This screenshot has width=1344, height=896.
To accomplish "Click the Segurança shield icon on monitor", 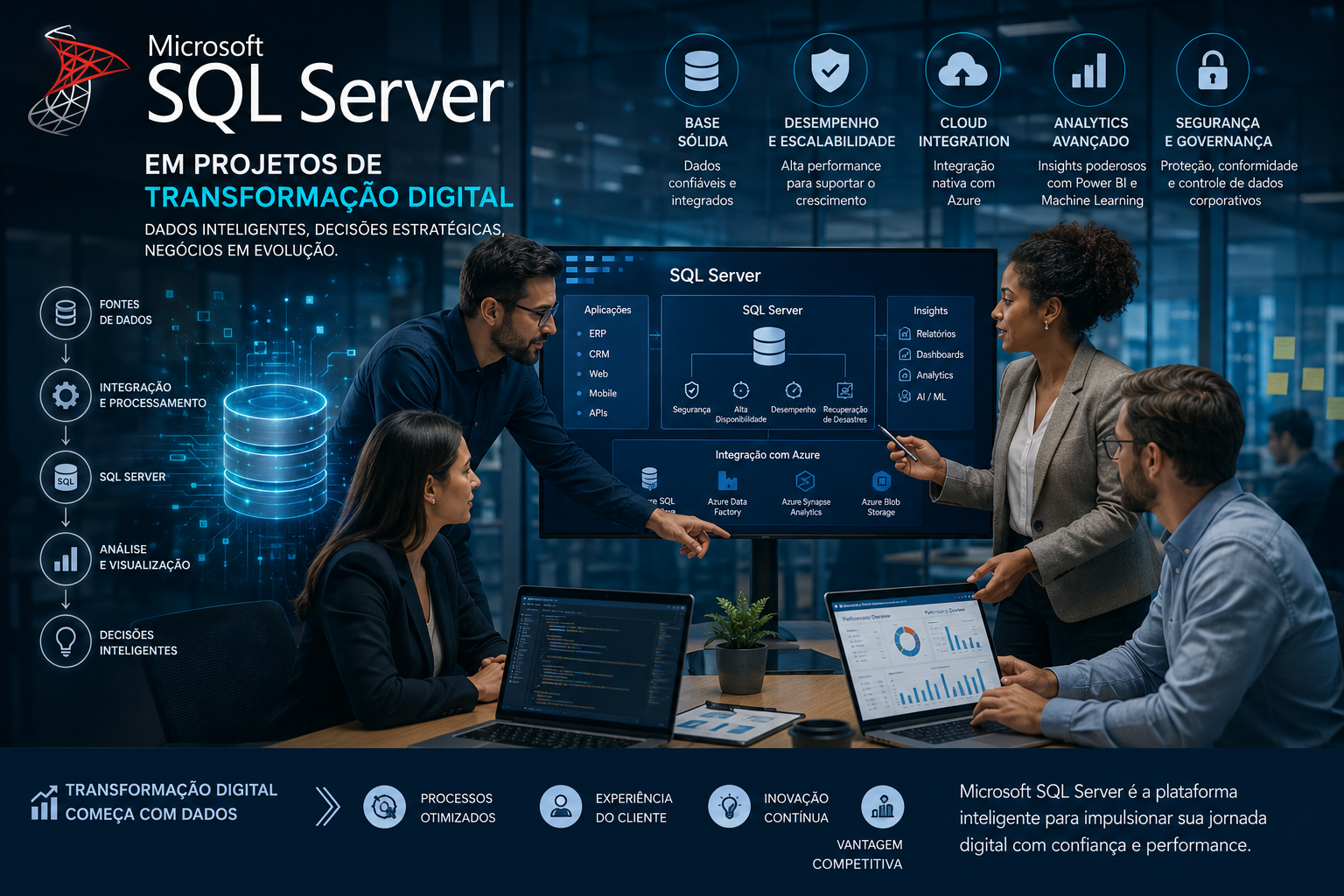I will click(x=691, y=390).
